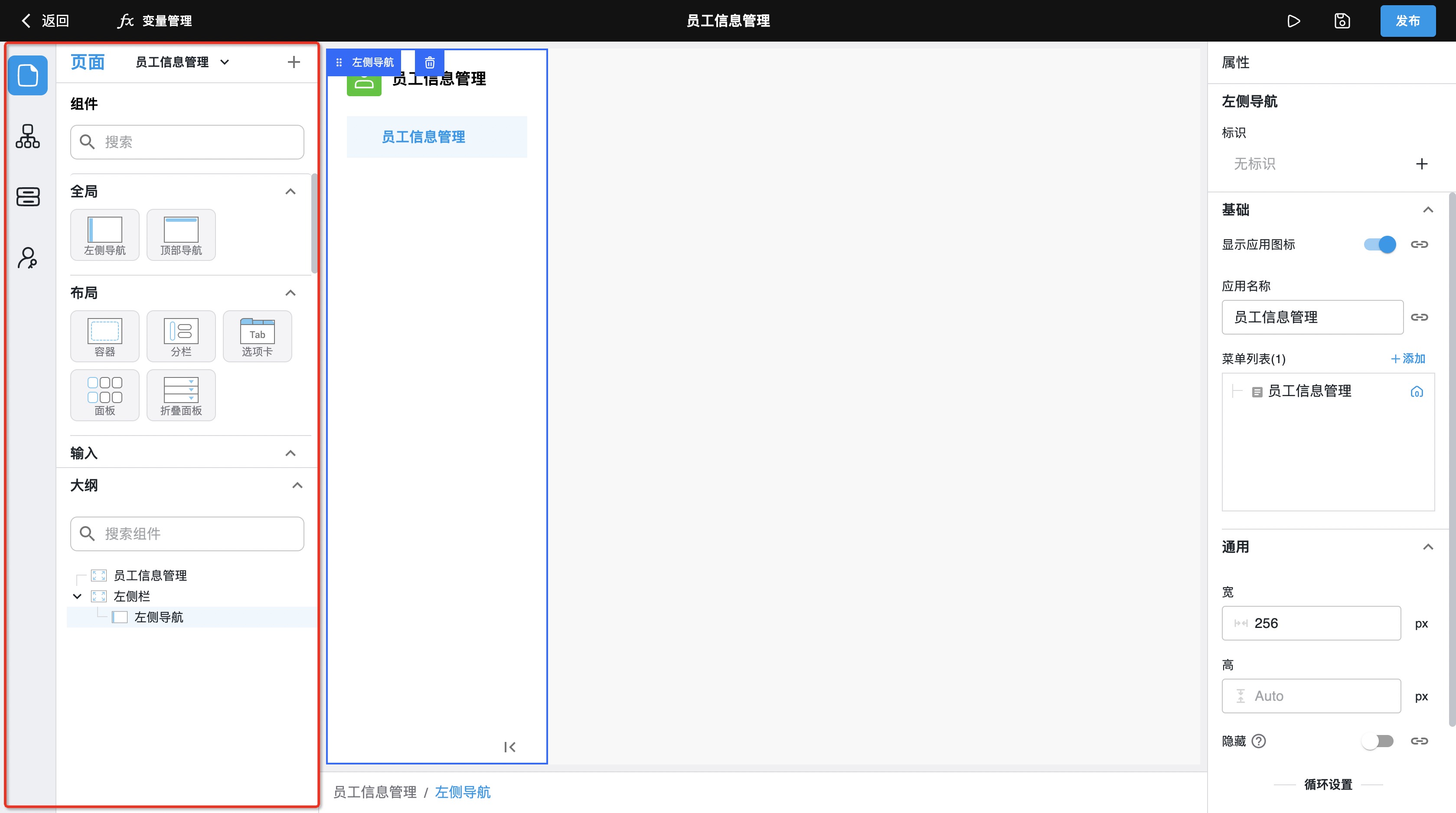Image resolution: width=1456 pixels, height=813 pixels.
Task: Collapse navigation with bar-and-arrow icon
Action: click(510, 747)
